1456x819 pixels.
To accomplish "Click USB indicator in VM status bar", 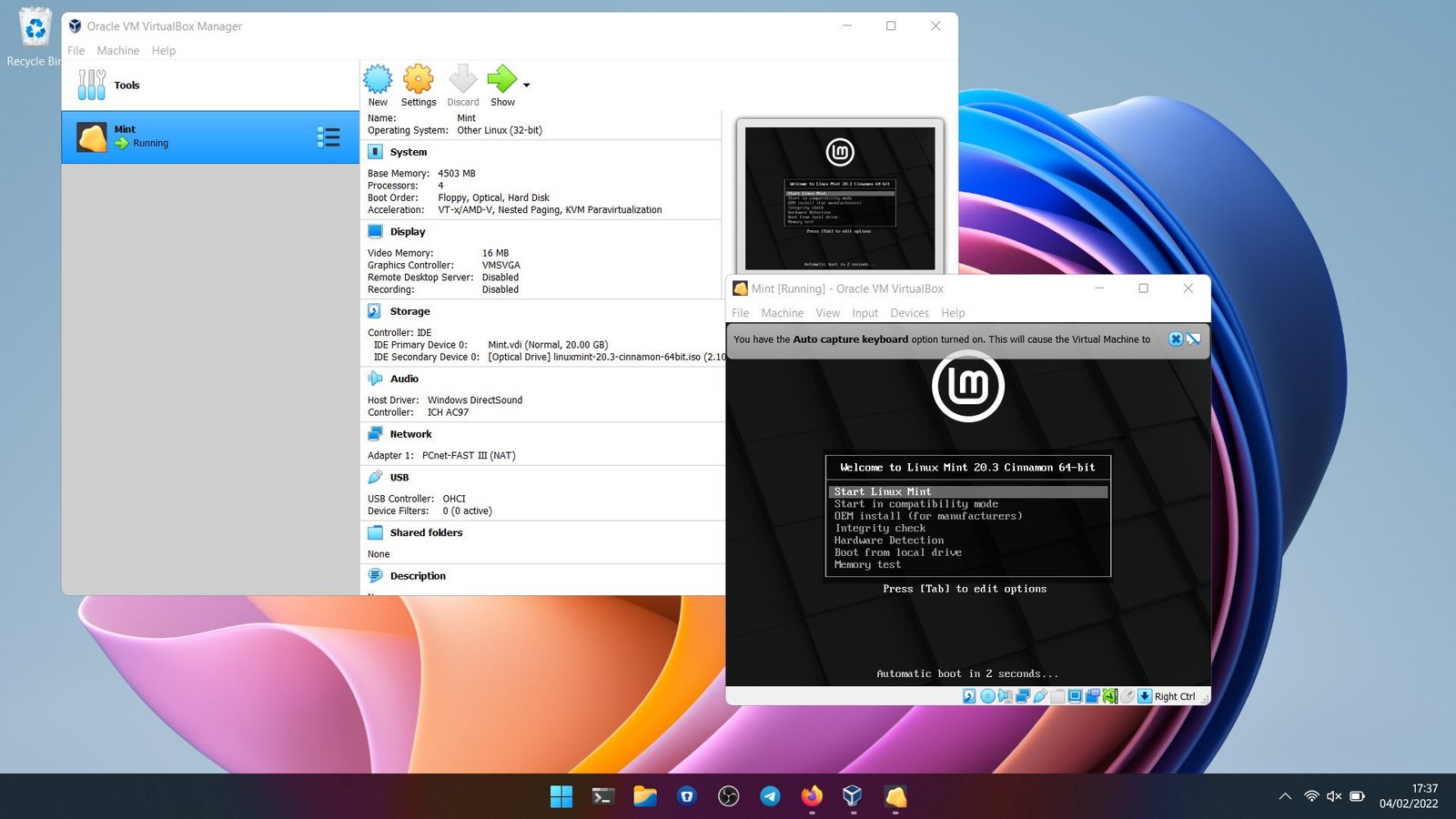I will [x=1040, y=696].
